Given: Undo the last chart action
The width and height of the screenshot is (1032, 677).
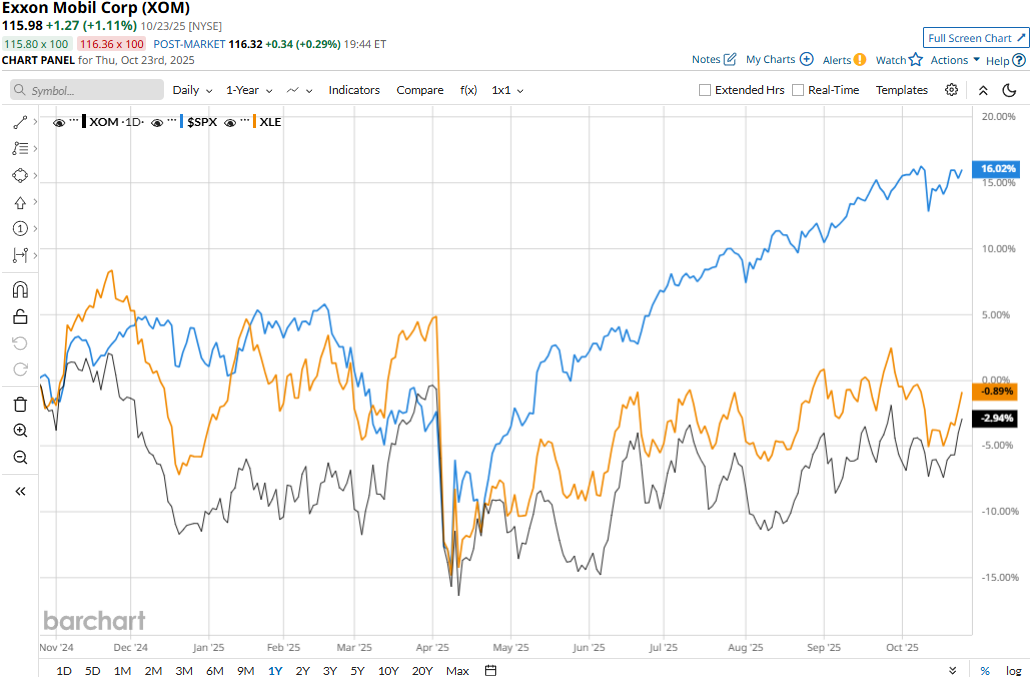Looking at the screenshot, I should click(x=20, y=343).
